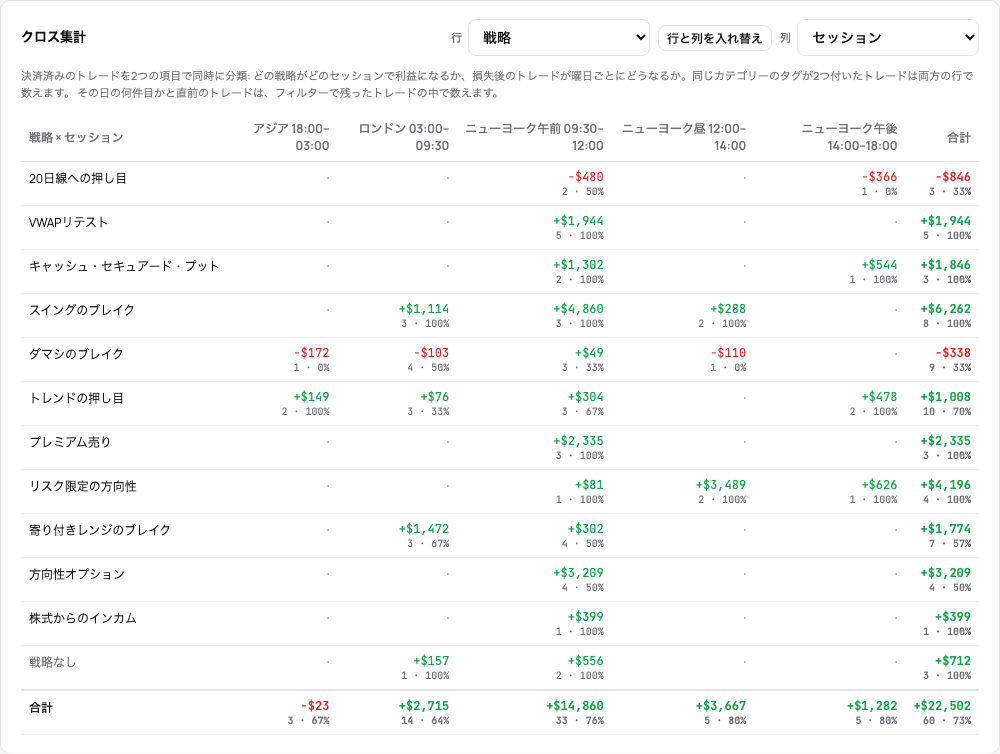This screenshot has width=1000, height=754.
Task: Click the クロス集計 heading
Action: 54,37
